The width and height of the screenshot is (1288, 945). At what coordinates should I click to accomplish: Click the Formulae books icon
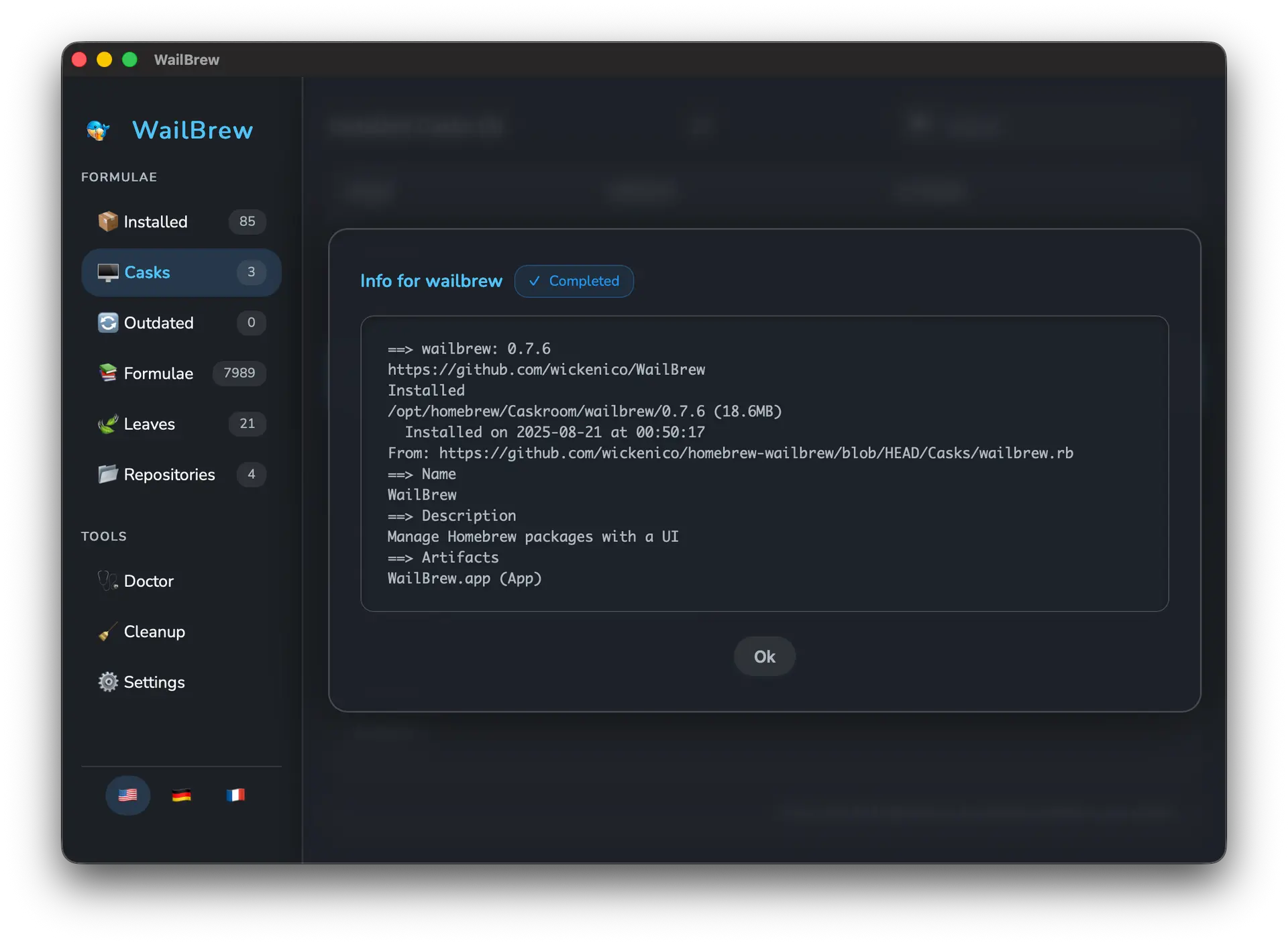(x=107, y=373)
